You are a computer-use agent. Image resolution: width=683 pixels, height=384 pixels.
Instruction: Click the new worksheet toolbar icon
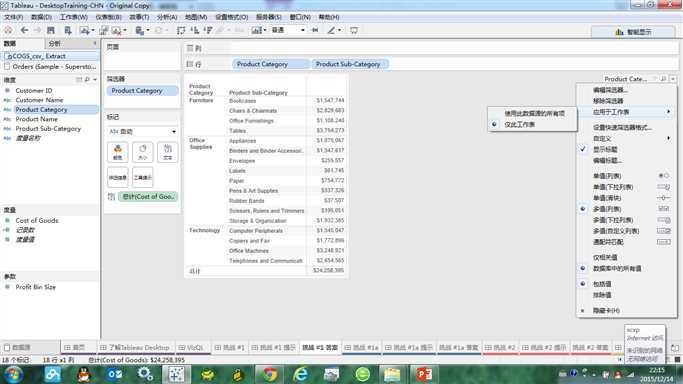coord(84,30)
